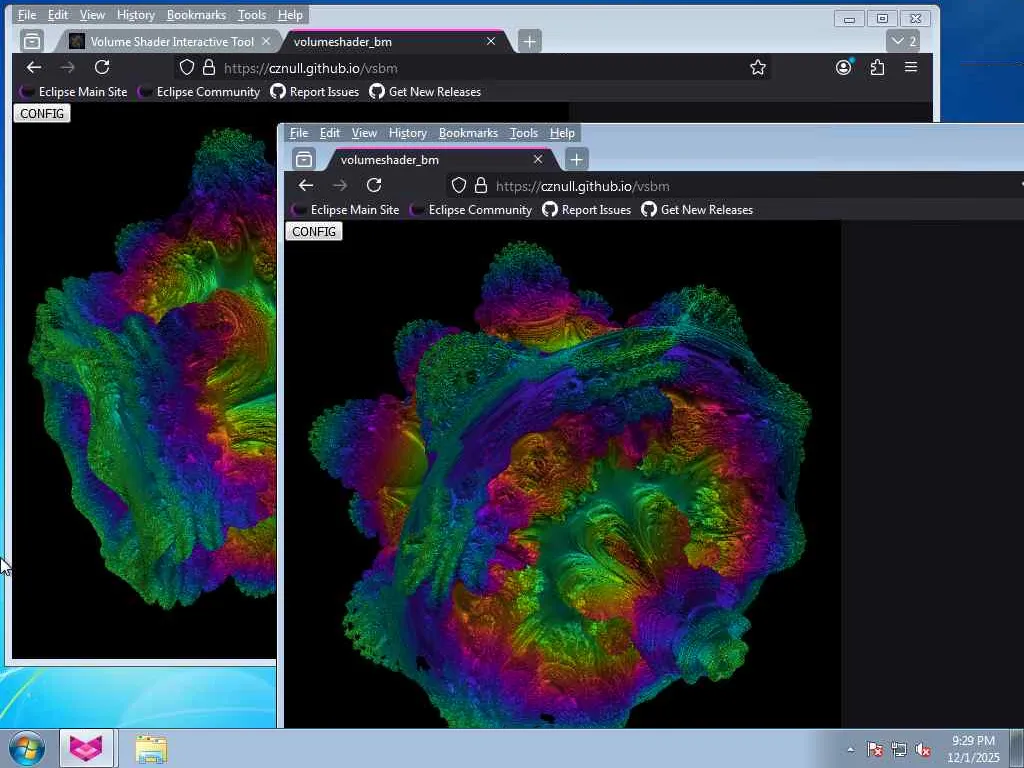1024x768 pixels.
Task: Open Eclipse Community bookmark in front window
Action: pyautogui.click(x=472, y=210)
